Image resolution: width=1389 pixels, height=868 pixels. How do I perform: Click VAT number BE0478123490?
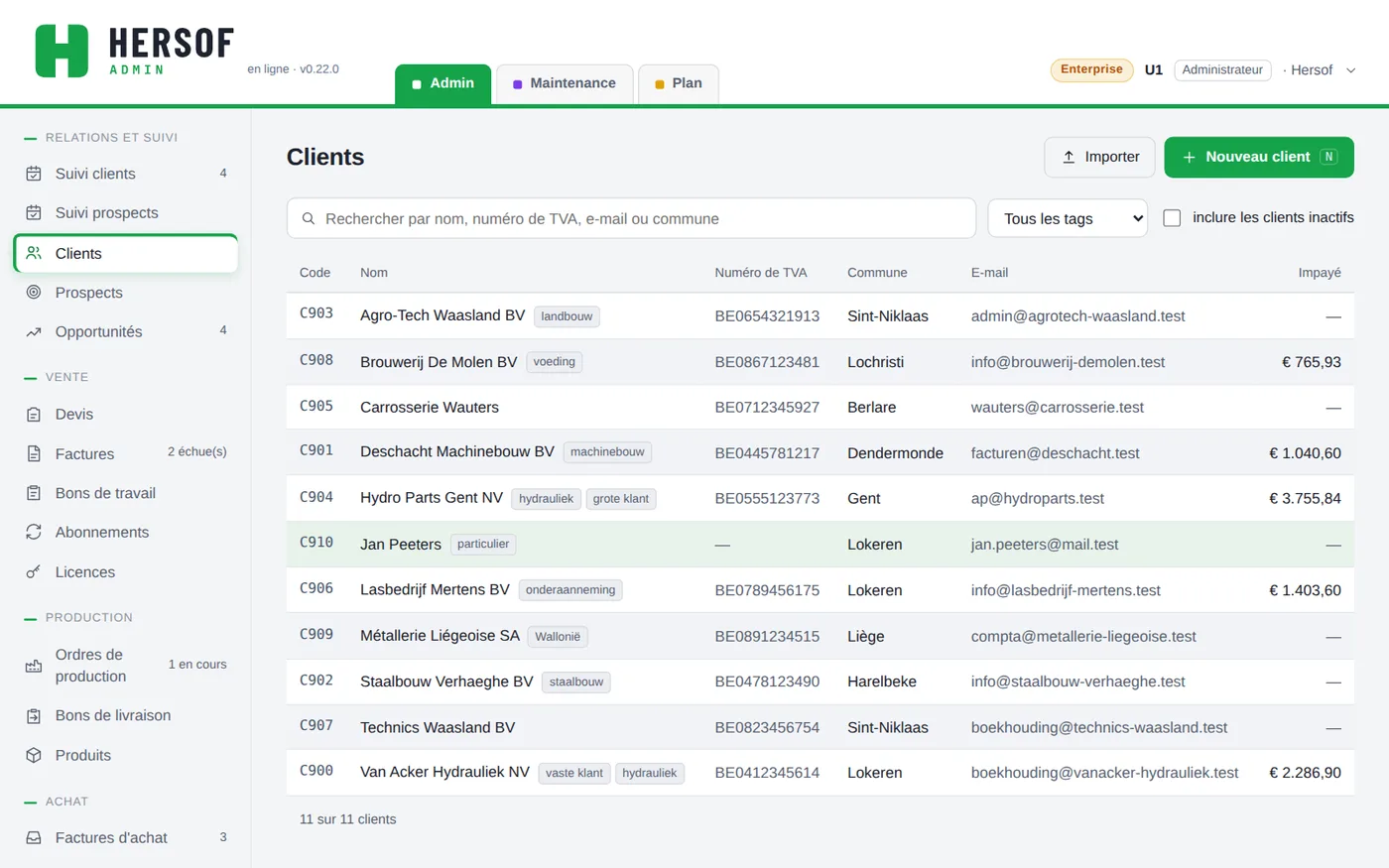pos(767,682)
